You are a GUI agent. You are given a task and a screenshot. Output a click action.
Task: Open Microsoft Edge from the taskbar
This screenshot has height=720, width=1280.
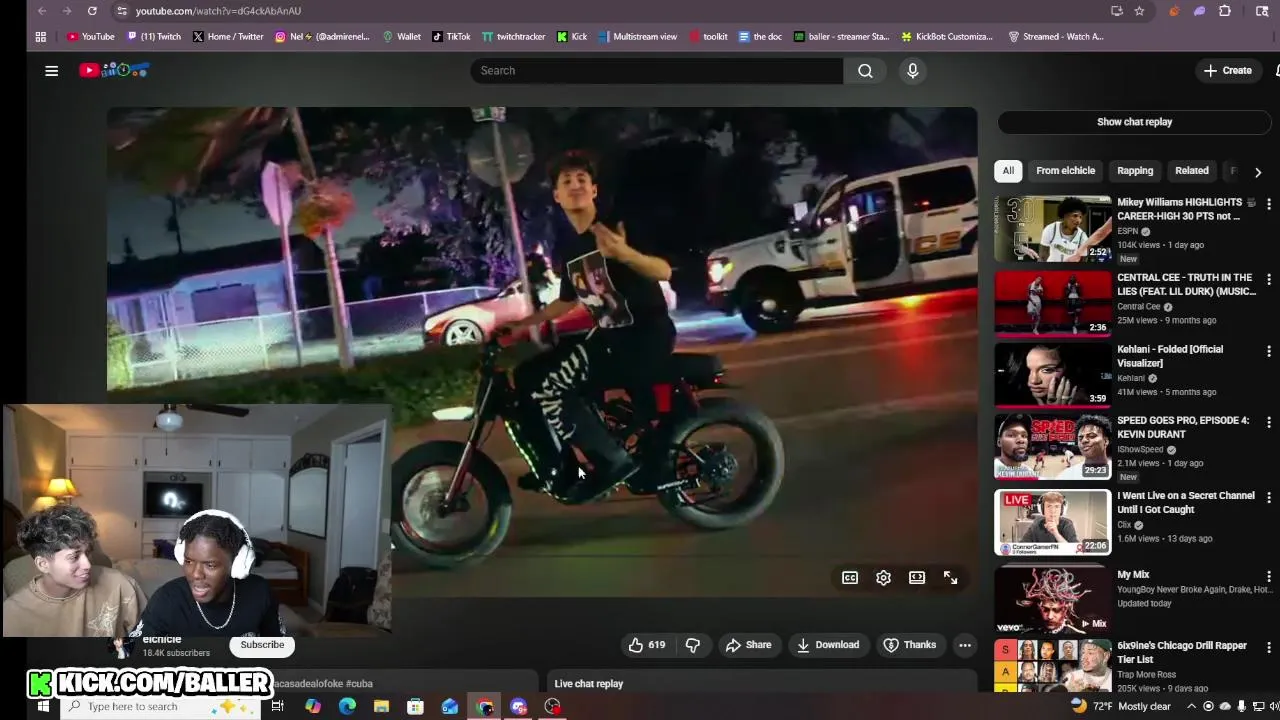[x=347, y=707]
